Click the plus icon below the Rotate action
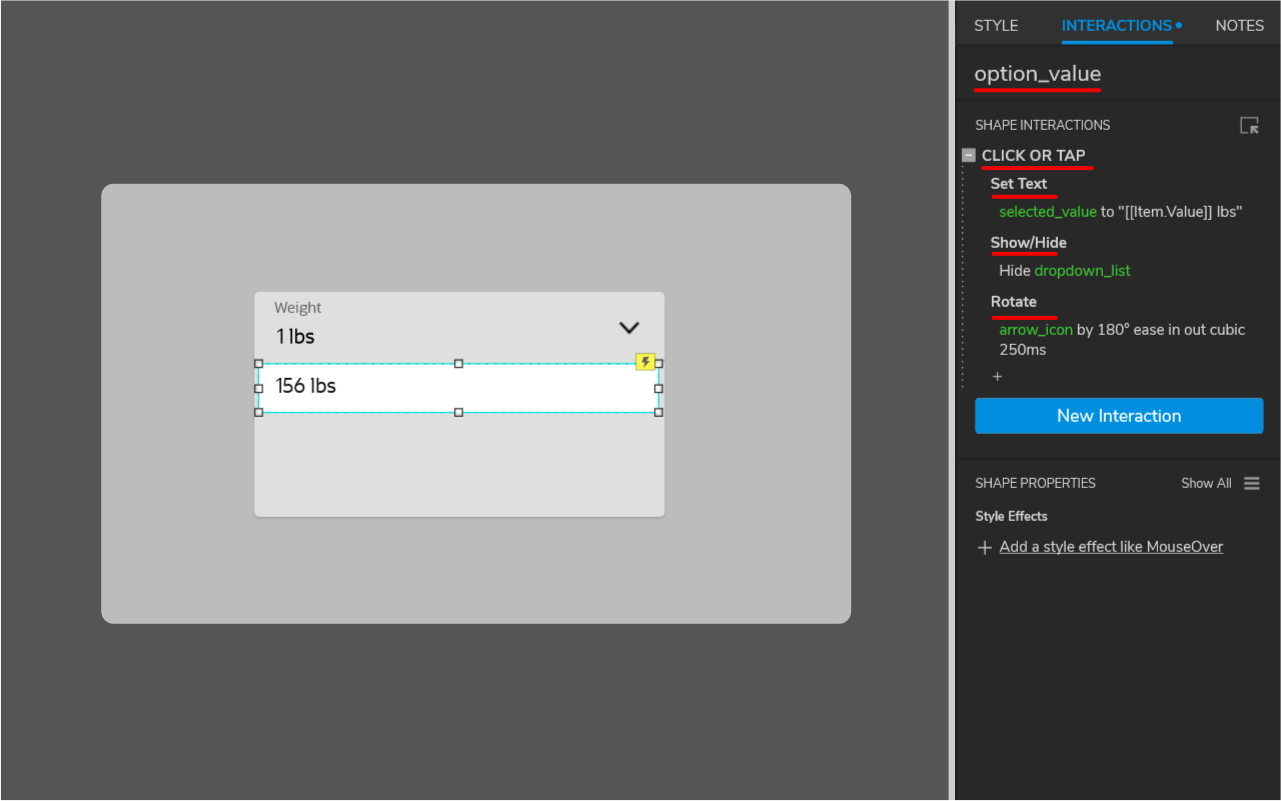The width and height of the screenshot is (1281, 801). pyautogui.click(x=997, y=376)
